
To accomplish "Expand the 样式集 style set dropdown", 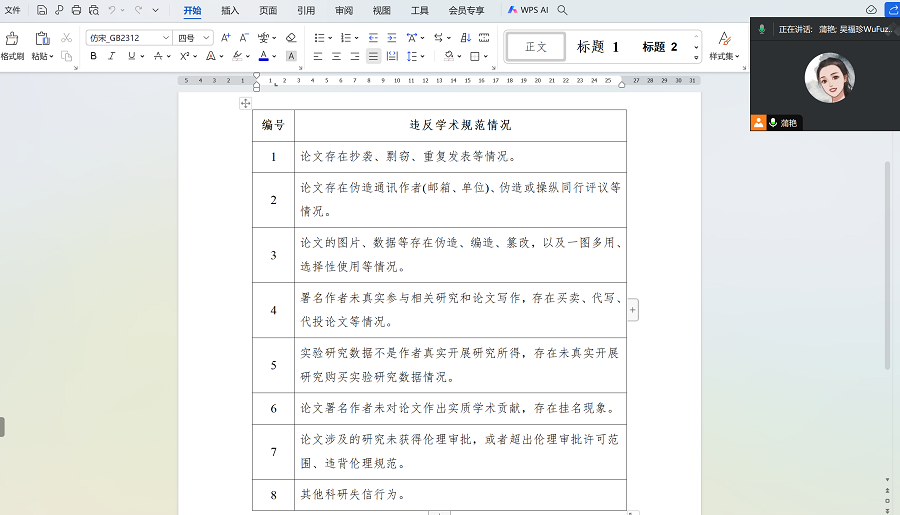I will coord(724,57).
